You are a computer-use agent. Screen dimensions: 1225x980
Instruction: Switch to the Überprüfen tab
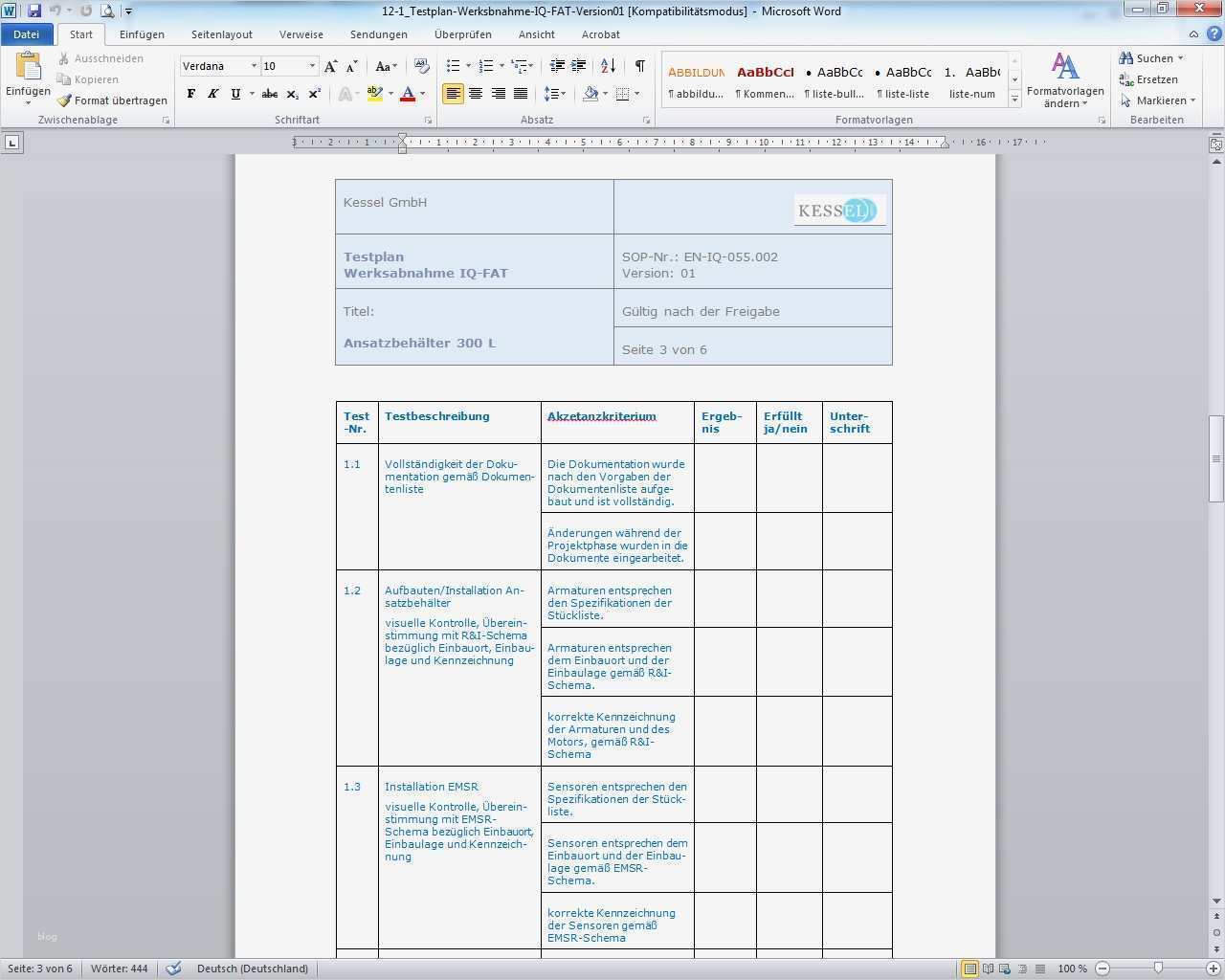462,34
